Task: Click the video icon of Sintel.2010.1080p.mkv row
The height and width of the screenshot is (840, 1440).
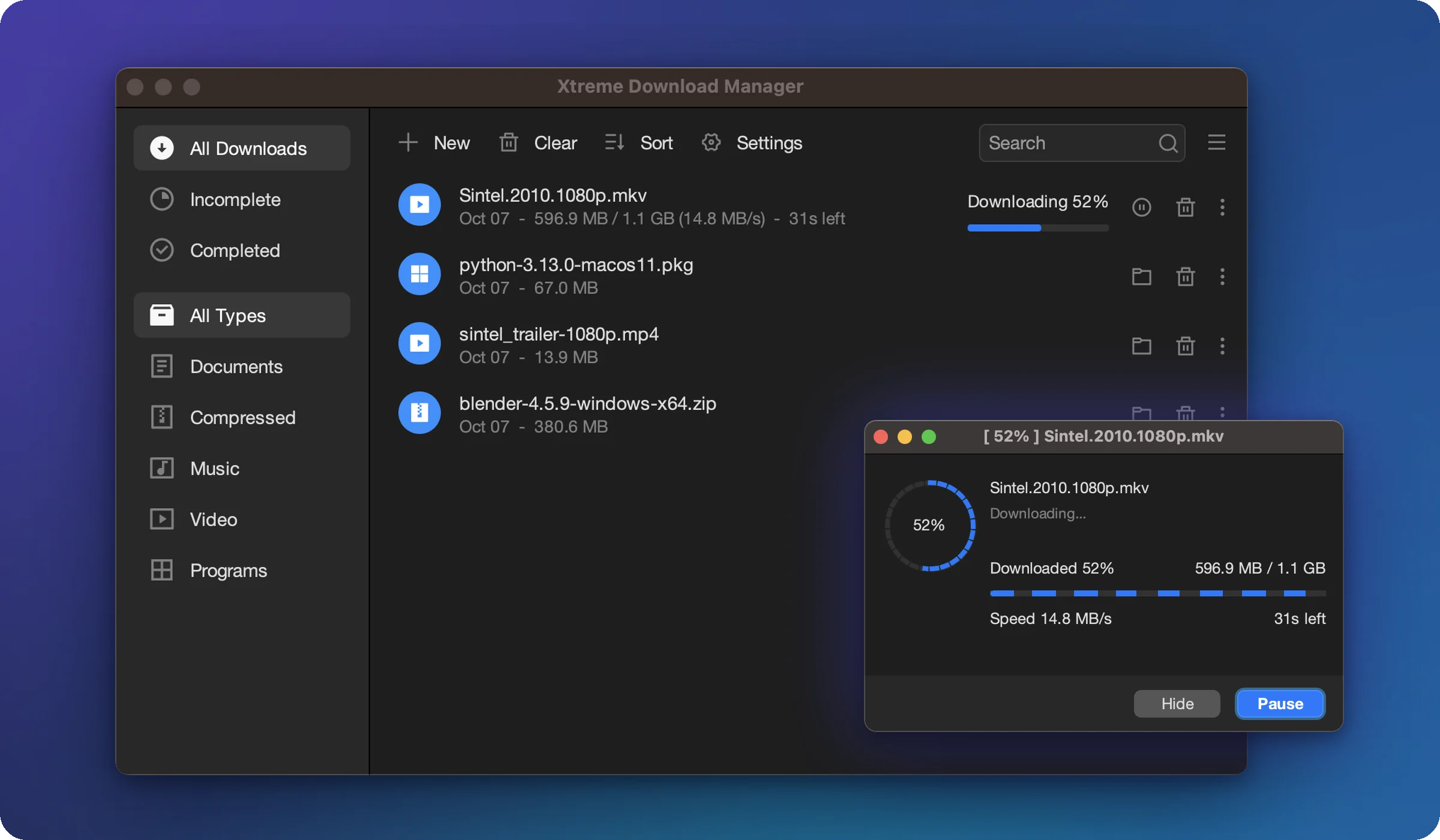Action: point(419,205)
